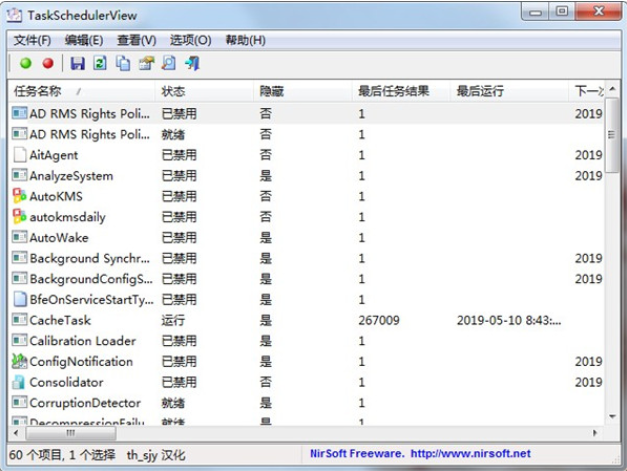Click the save floppy disk icon

point(77,63)
